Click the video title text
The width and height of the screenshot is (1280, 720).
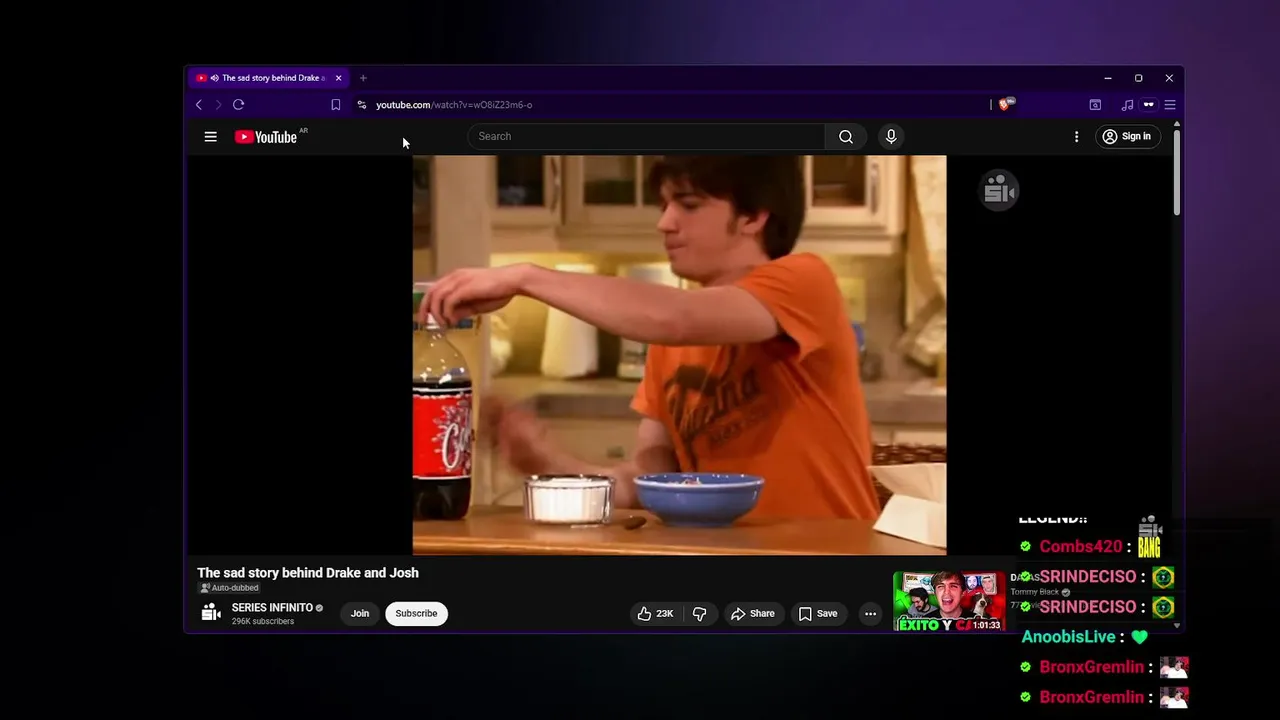pos(308,573)
